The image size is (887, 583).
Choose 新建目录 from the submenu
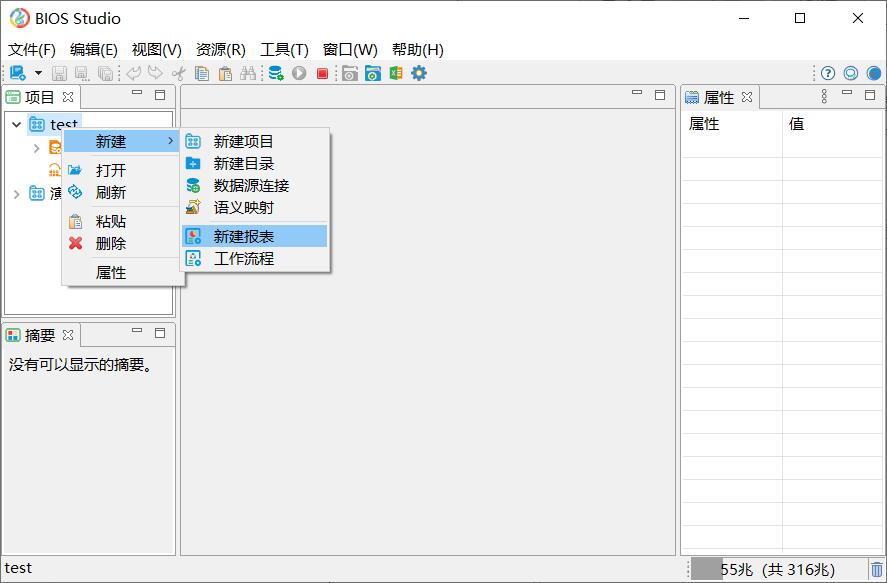[x=255, y=163]
